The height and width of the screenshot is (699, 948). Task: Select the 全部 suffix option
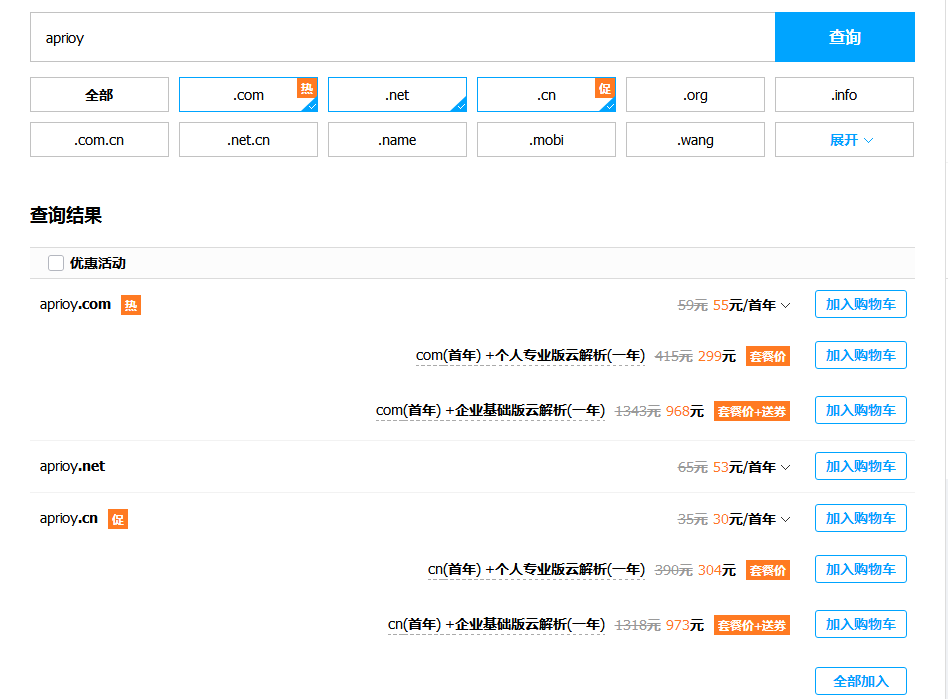coord(99,94)
